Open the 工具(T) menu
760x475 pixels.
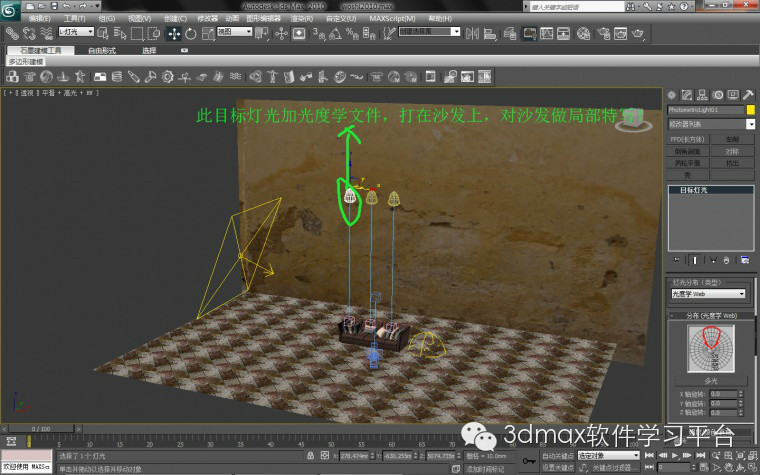click(74, 18)
